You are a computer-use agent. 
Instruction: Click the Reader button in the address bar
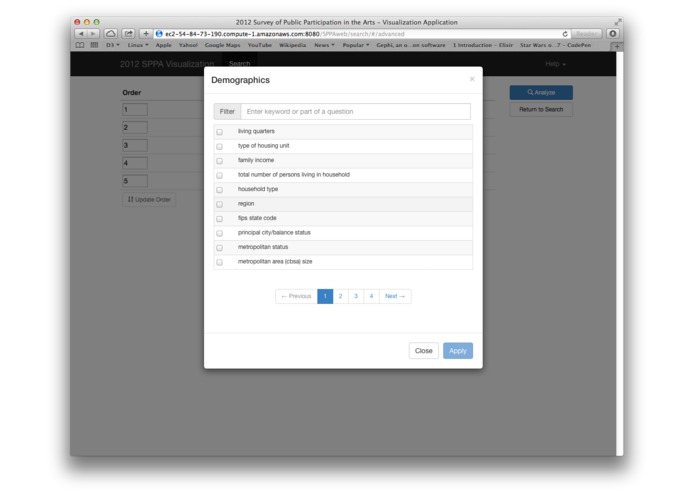click(586, 34)
